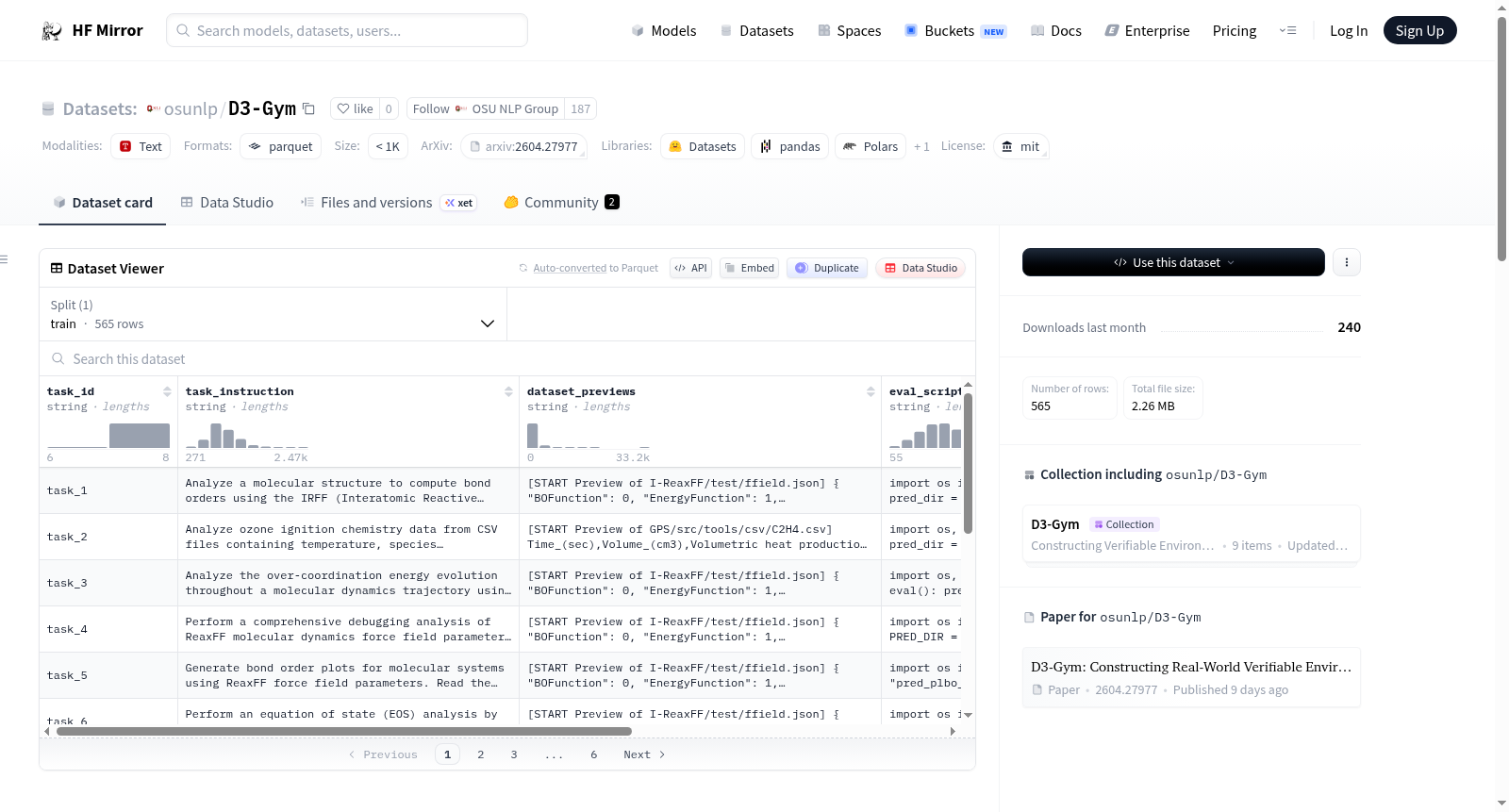Go to page 6 of the dataset

pos(594,754)
